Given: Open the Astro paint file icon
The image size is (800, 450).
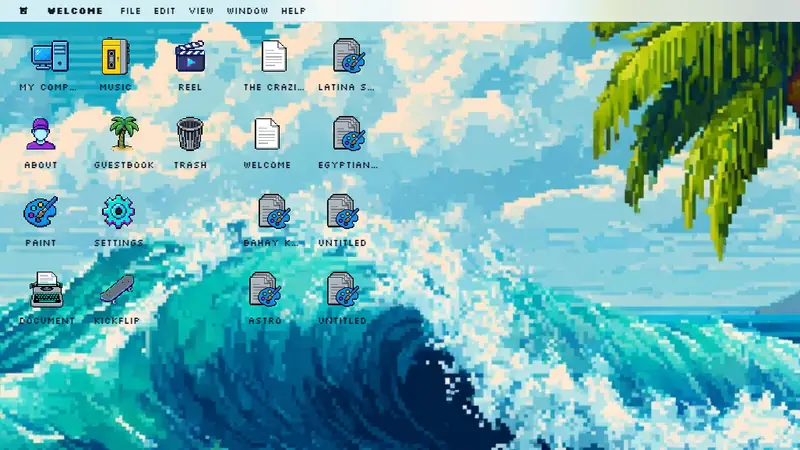Looking at the screenshot, I should click(x=265, y=290).
